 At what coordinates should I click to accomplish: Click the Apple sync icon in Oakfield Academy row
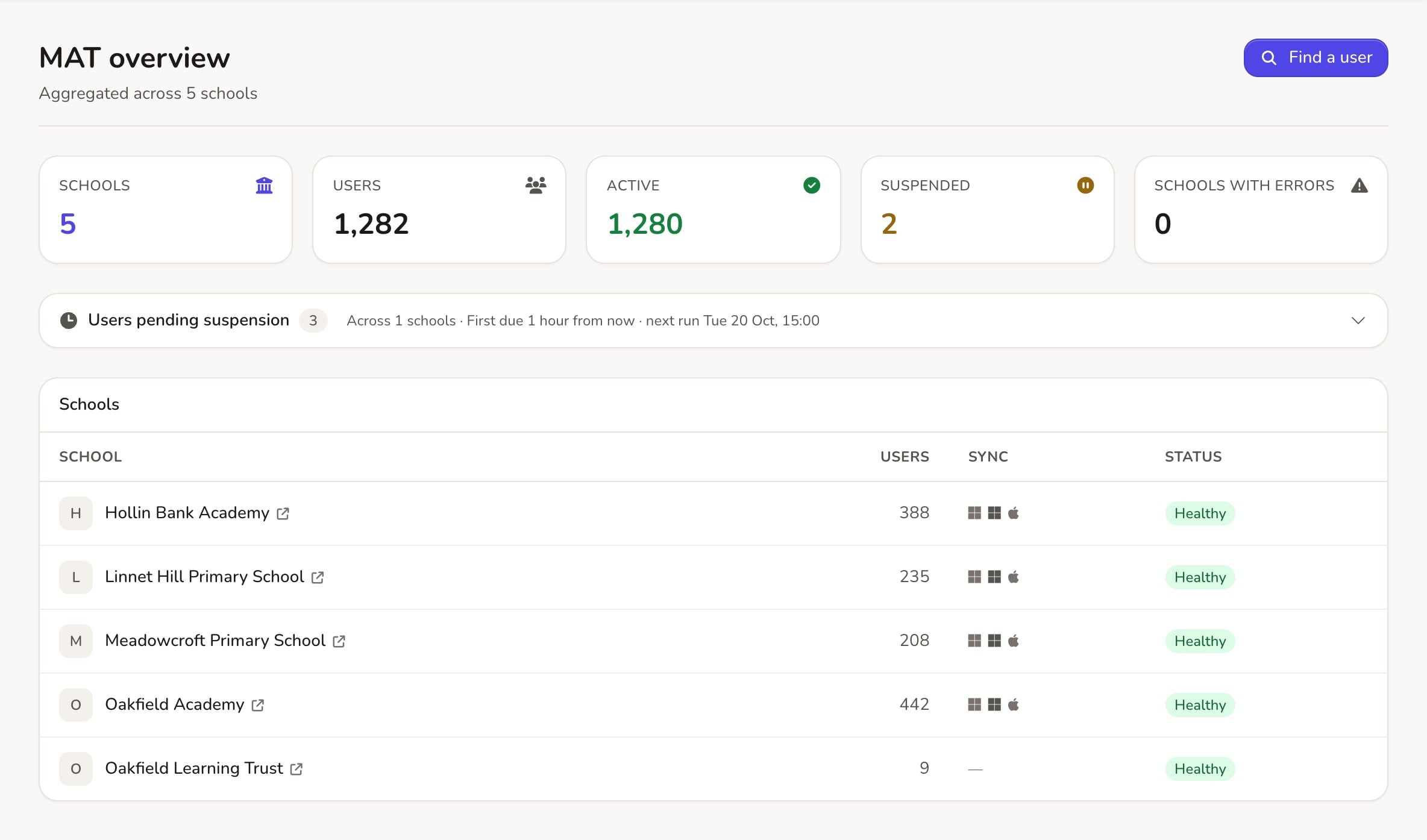click(x=1014, y=704)
